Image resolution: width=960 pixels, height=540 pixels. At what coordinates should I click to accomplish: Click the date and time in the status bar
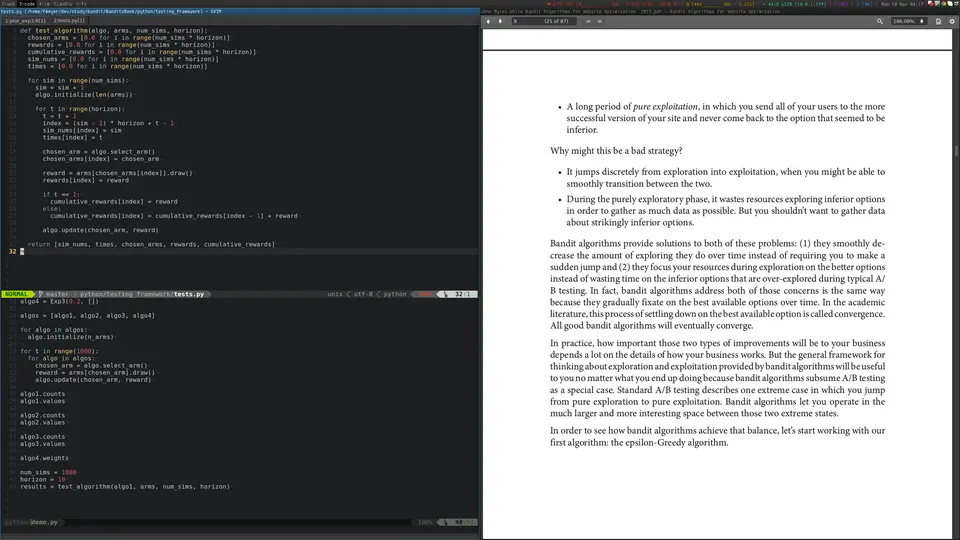point(902,4)
